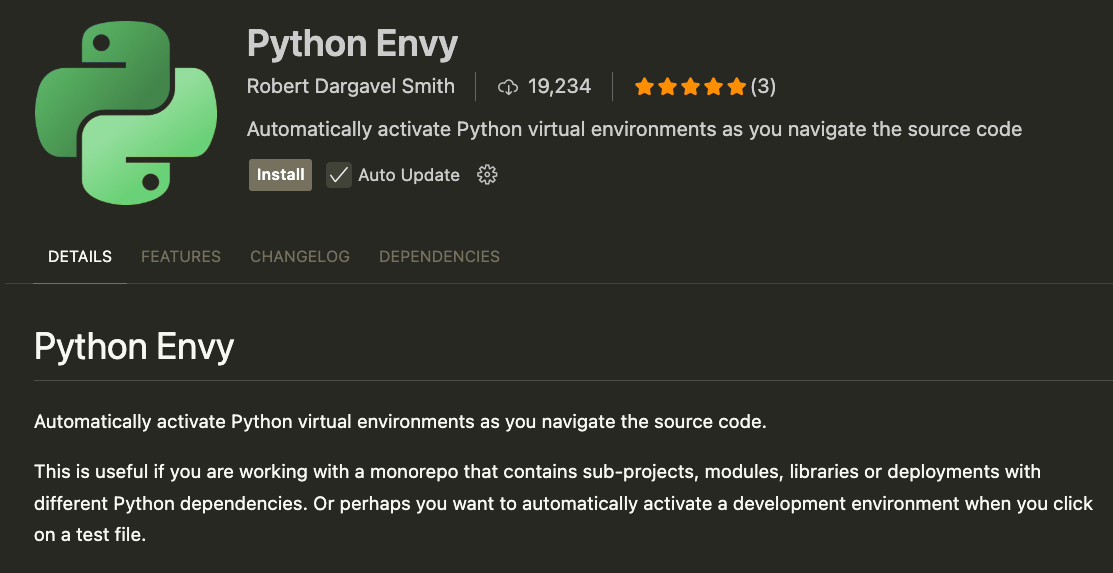This screenshot has width=1113, height=573.
Task: Switch to the FEATURES tab
Action: [181, 257]
